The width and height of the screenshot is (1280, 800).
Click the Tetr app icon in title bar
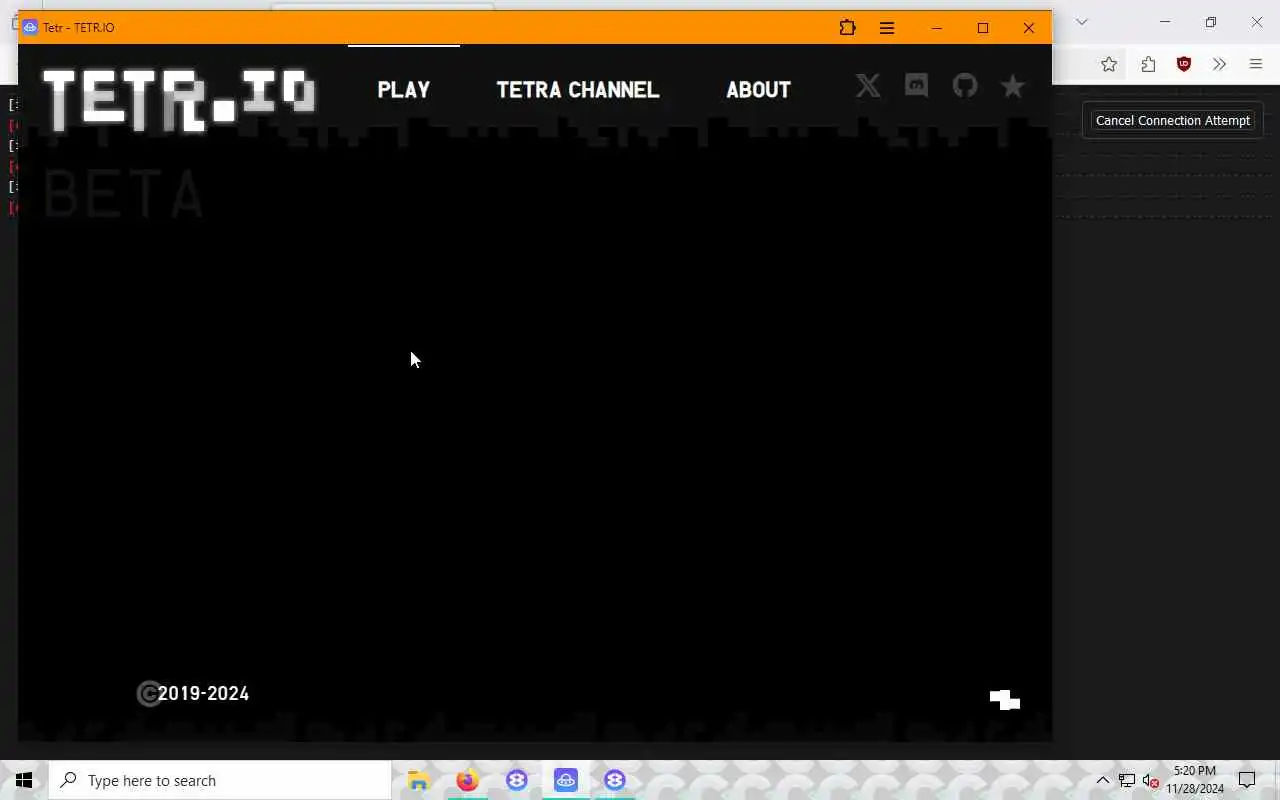(30, 28)
